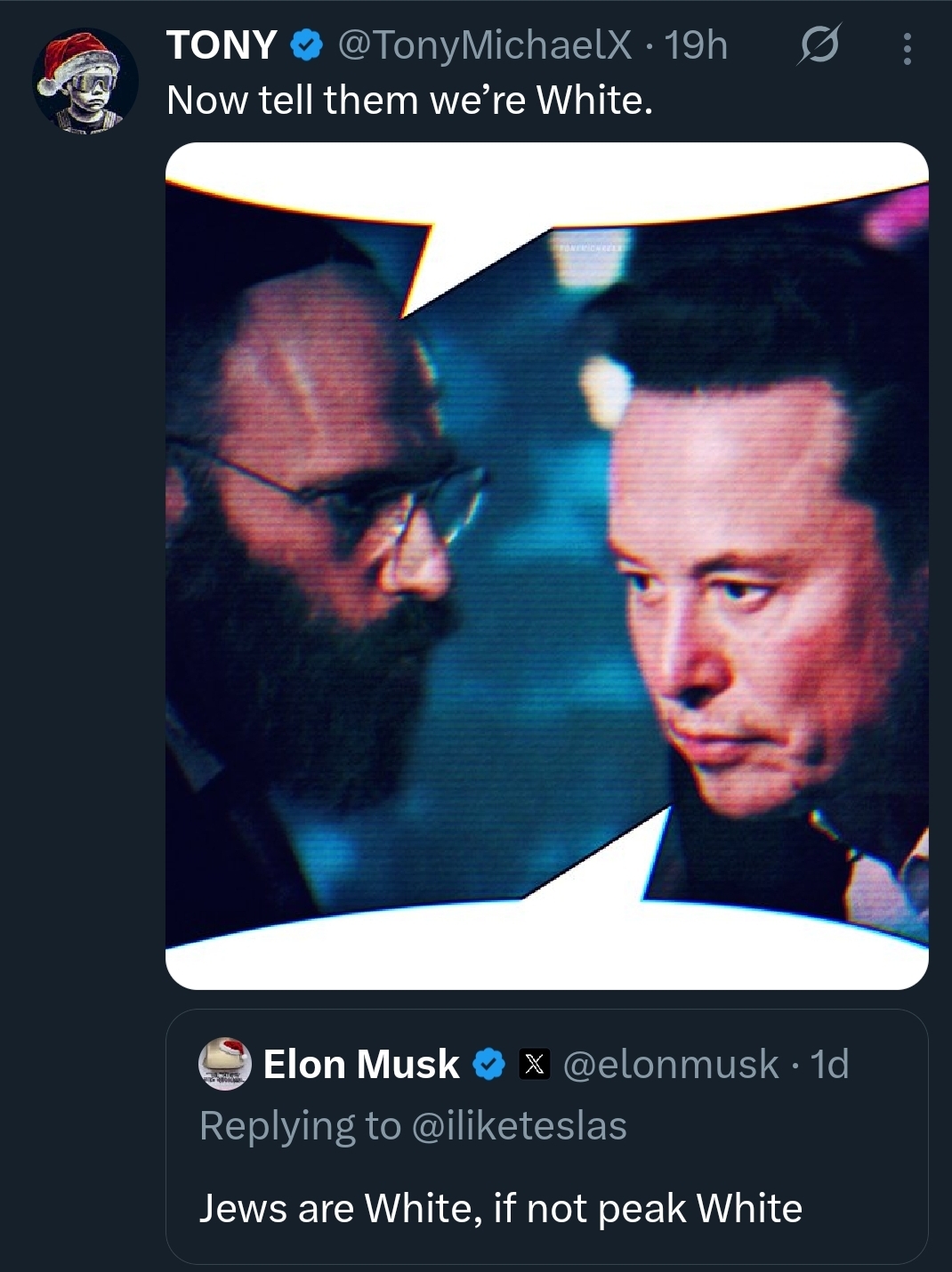The height and width of the screenshot is (1272, 952).
Task: Click the 'Replying to' label
Action: point(301,1126)
